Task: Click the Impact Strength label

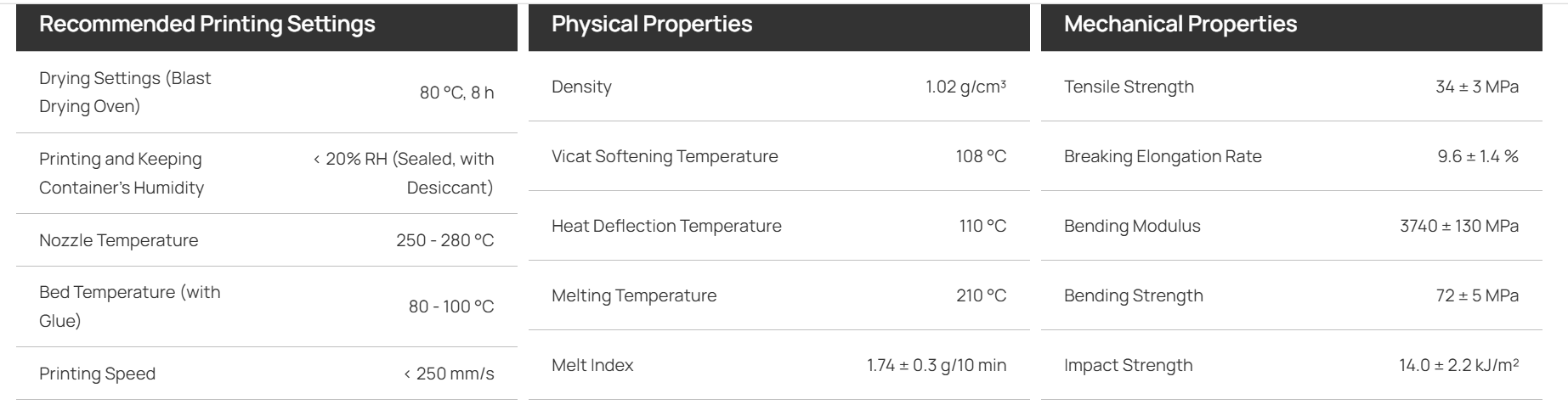Action: coord(1128,365)
